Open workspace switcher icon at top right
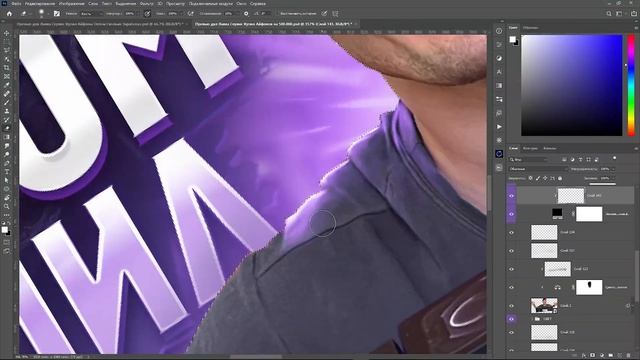The height and width of the screenshot is (360, 640). click(620, 13)
